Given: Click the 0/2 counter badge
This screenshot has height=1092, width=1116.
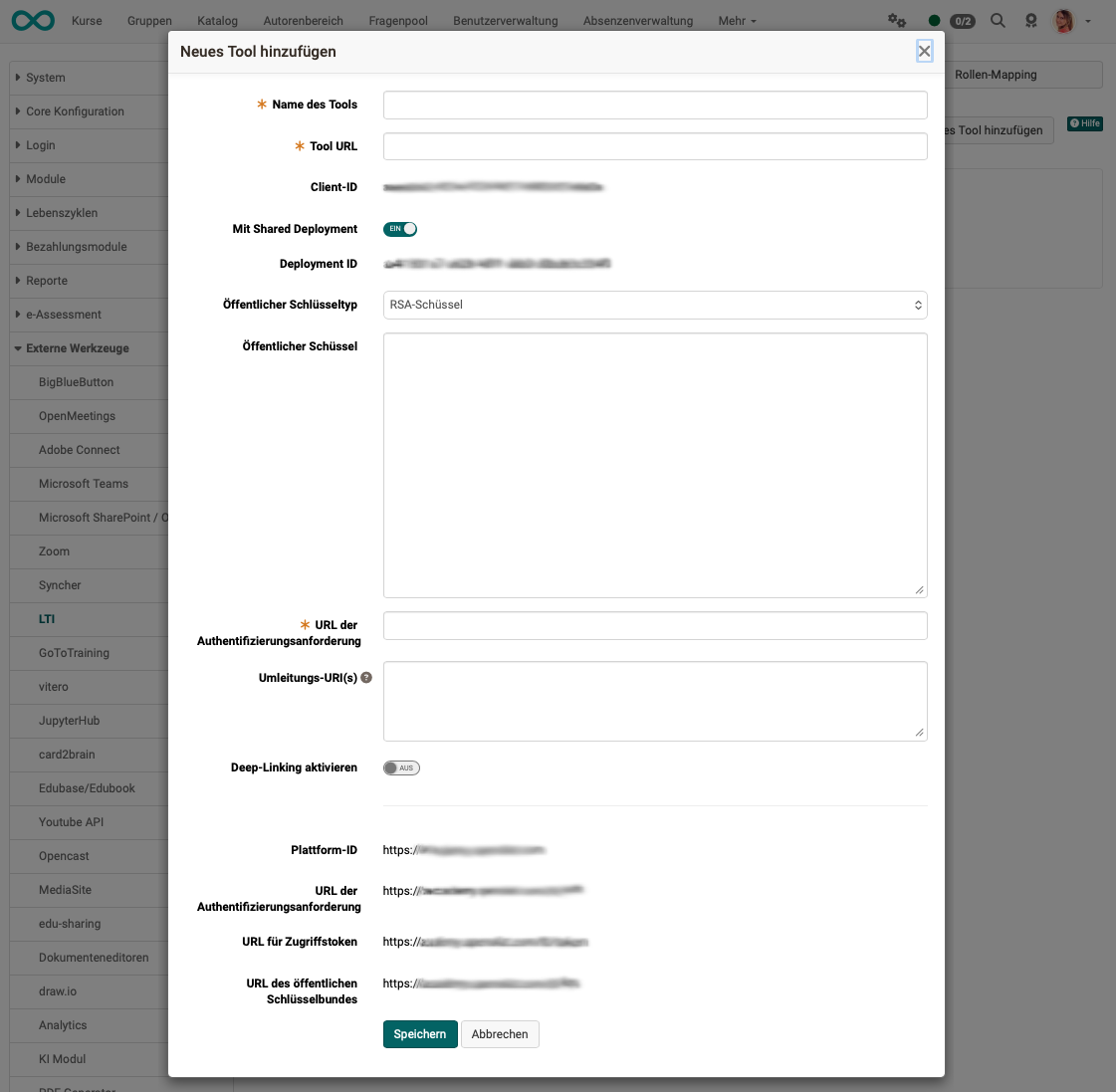Looking at the screenshot, I should (x=962, y=20).
